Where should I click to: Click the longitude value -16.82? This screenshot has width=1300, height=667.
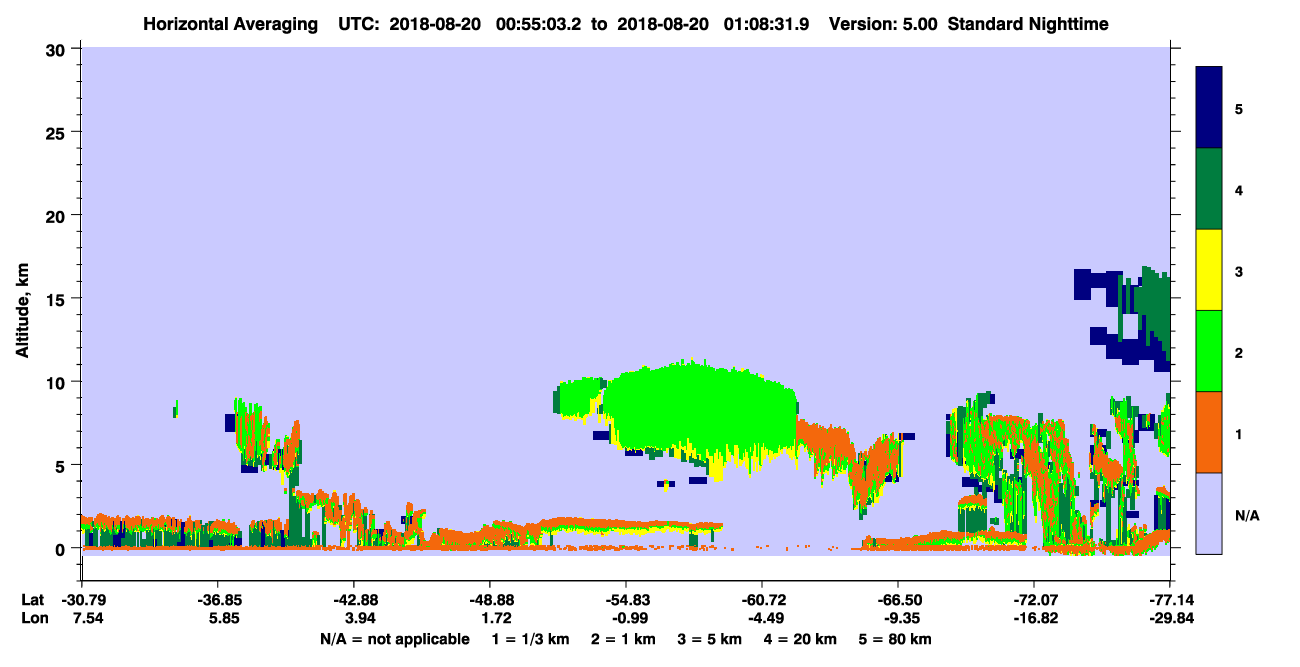(1033, 618)
